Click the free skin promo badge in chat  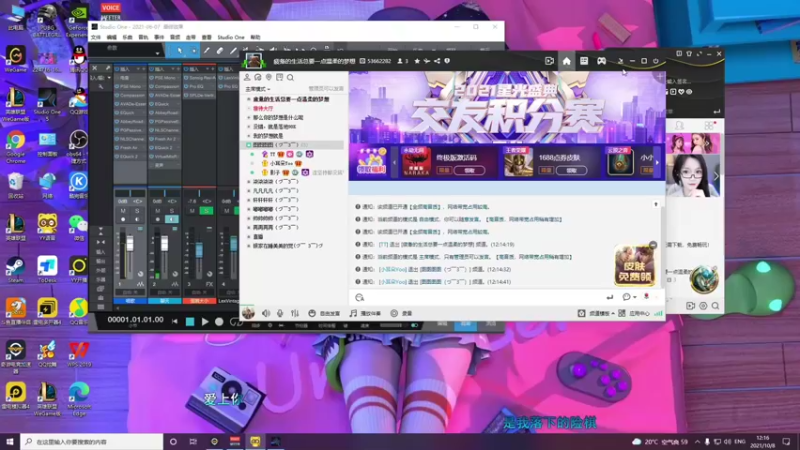[x=635, y=265]
